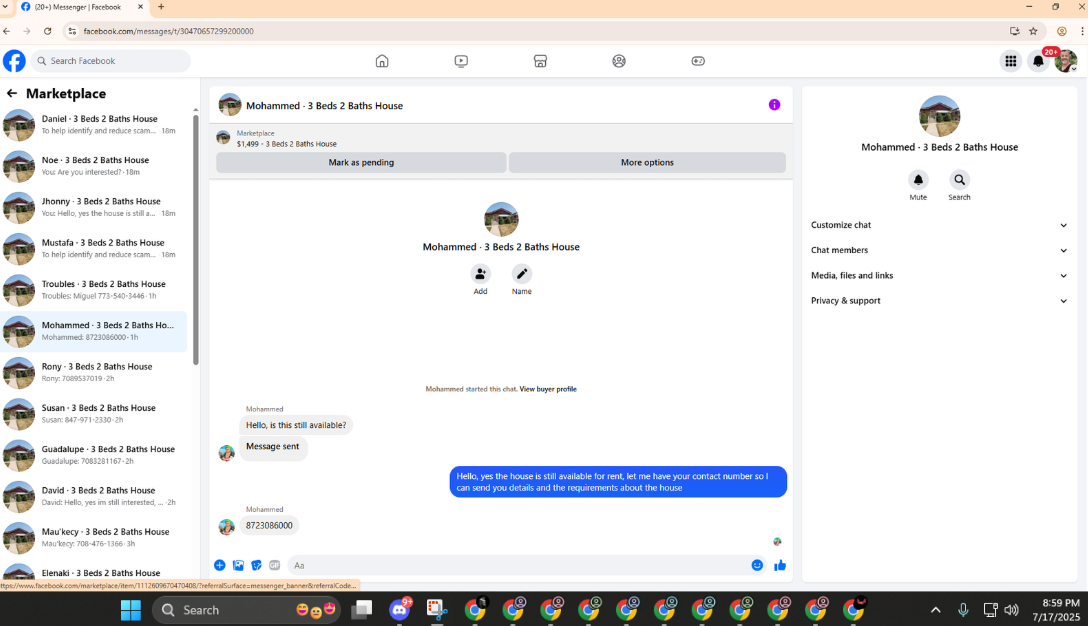Open the Marketplace storefront icon
The width and height of the screenshot is (1088, 626).
540,61
